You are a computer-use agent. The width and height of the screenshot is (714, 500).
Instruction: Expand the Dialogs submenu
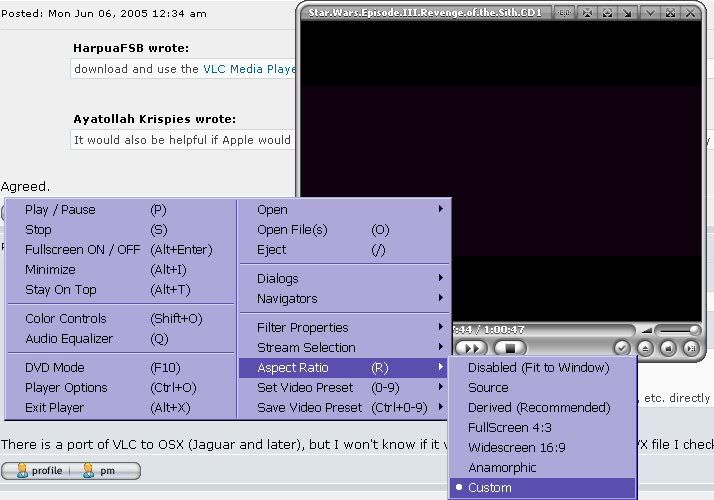344,278
